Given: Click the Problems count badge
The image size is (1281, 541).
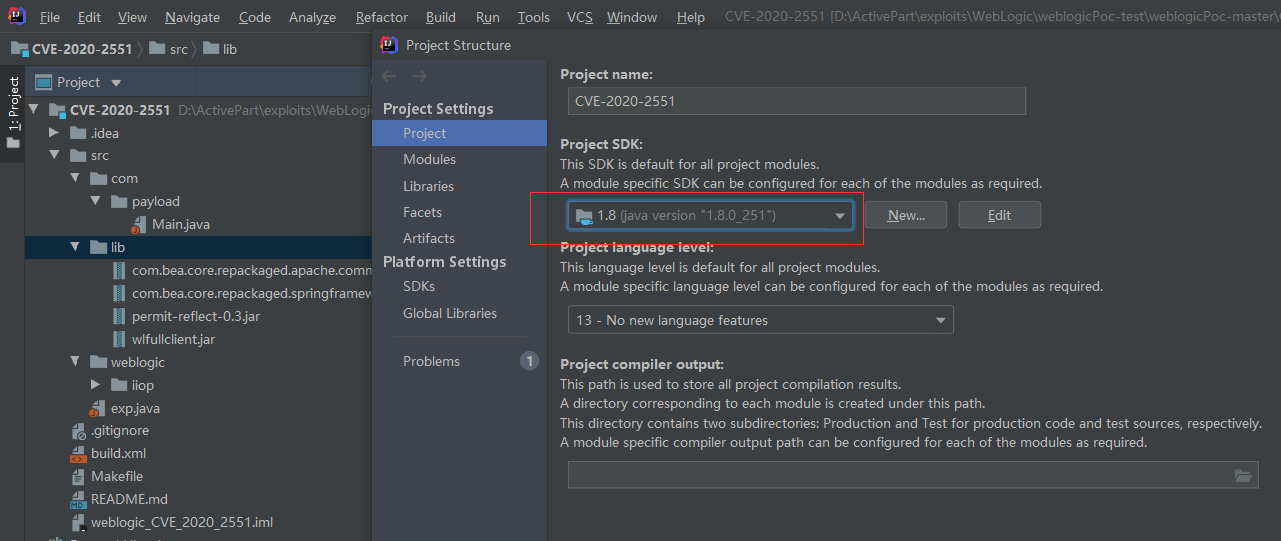Looking at the screenshot, I should (529, 361).
